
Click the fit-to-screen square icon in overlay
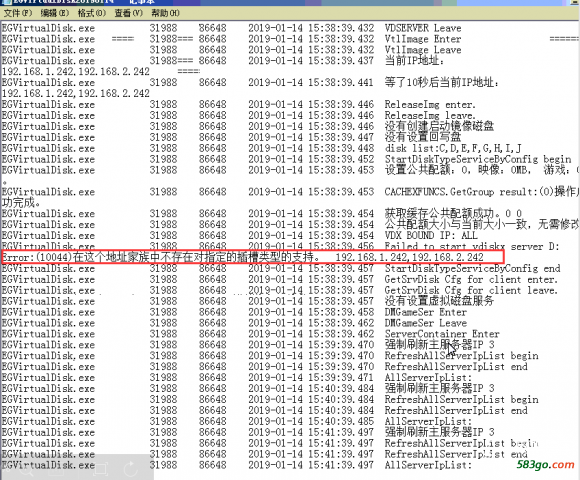[x=100, y=469]
